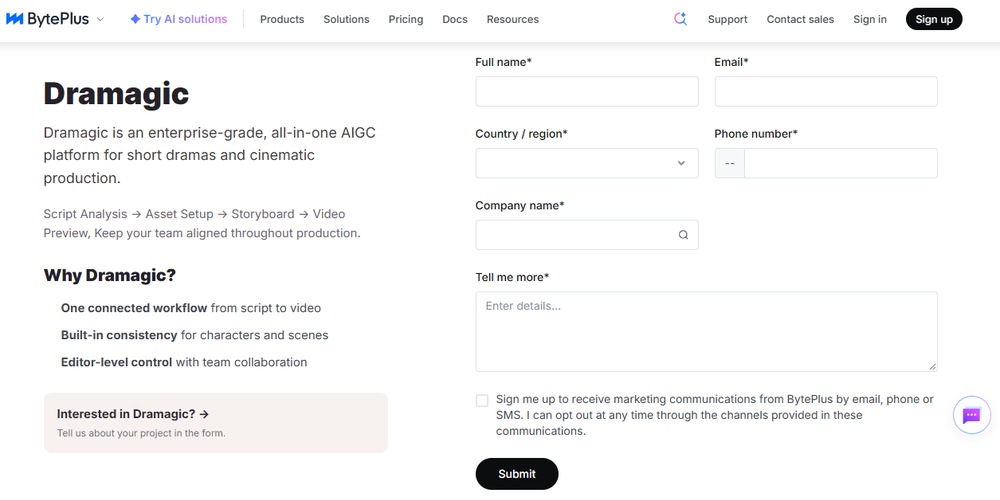Focus the Phone number input field
The width and height of the screenshot is (1000, 500).
(x=841, y=163)
